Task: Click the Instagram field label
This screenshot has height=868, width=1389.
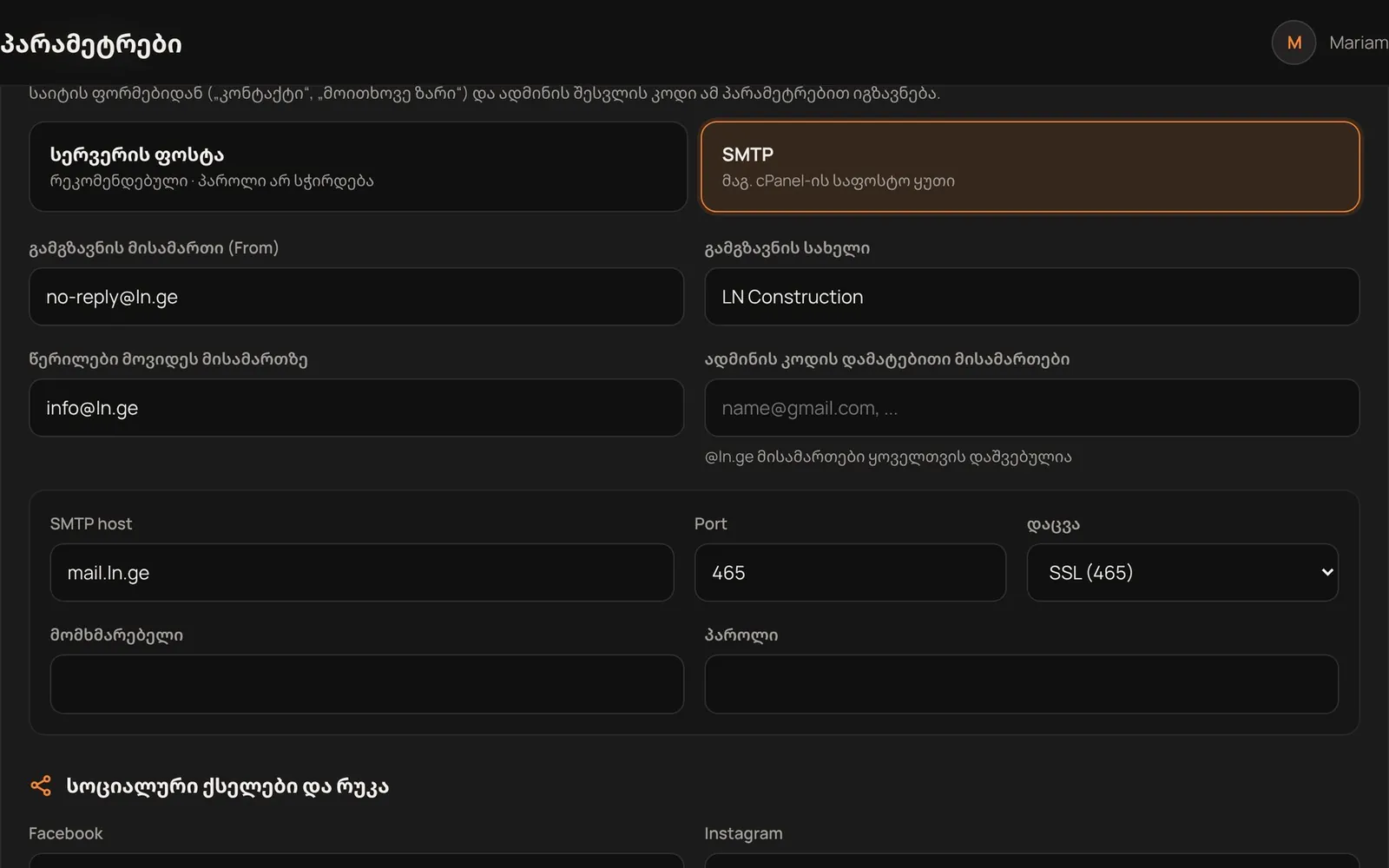Action: coord(743,833)
